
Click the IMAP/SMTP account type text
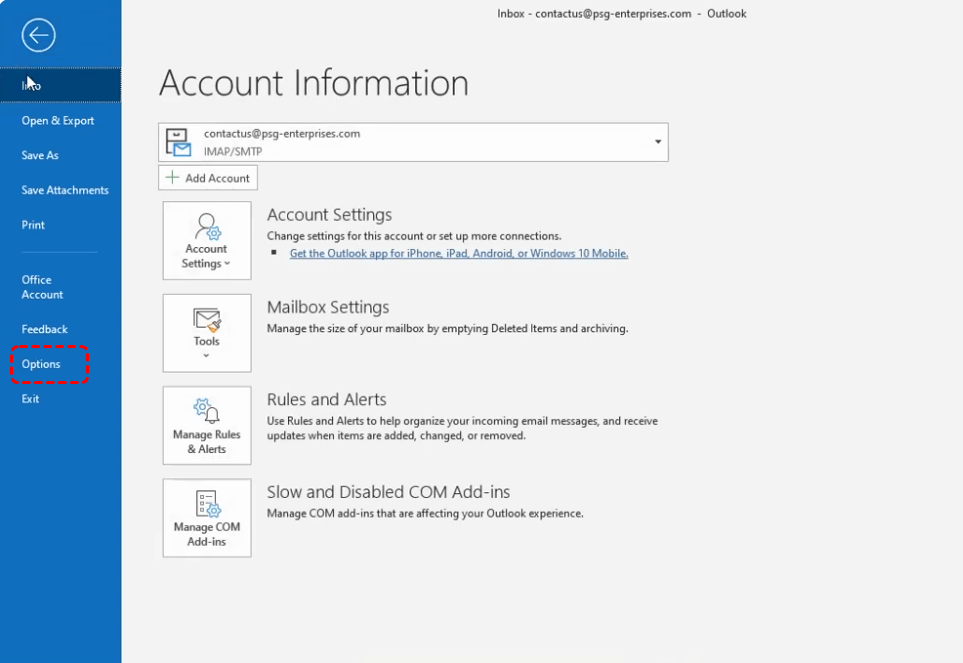[233, 152]
